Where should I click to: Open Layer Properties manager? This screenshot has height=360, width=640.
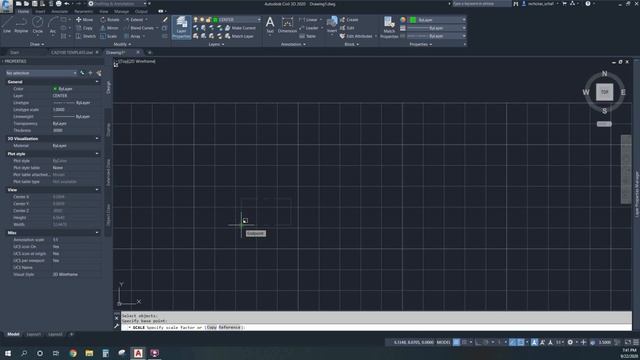[181, 27]
